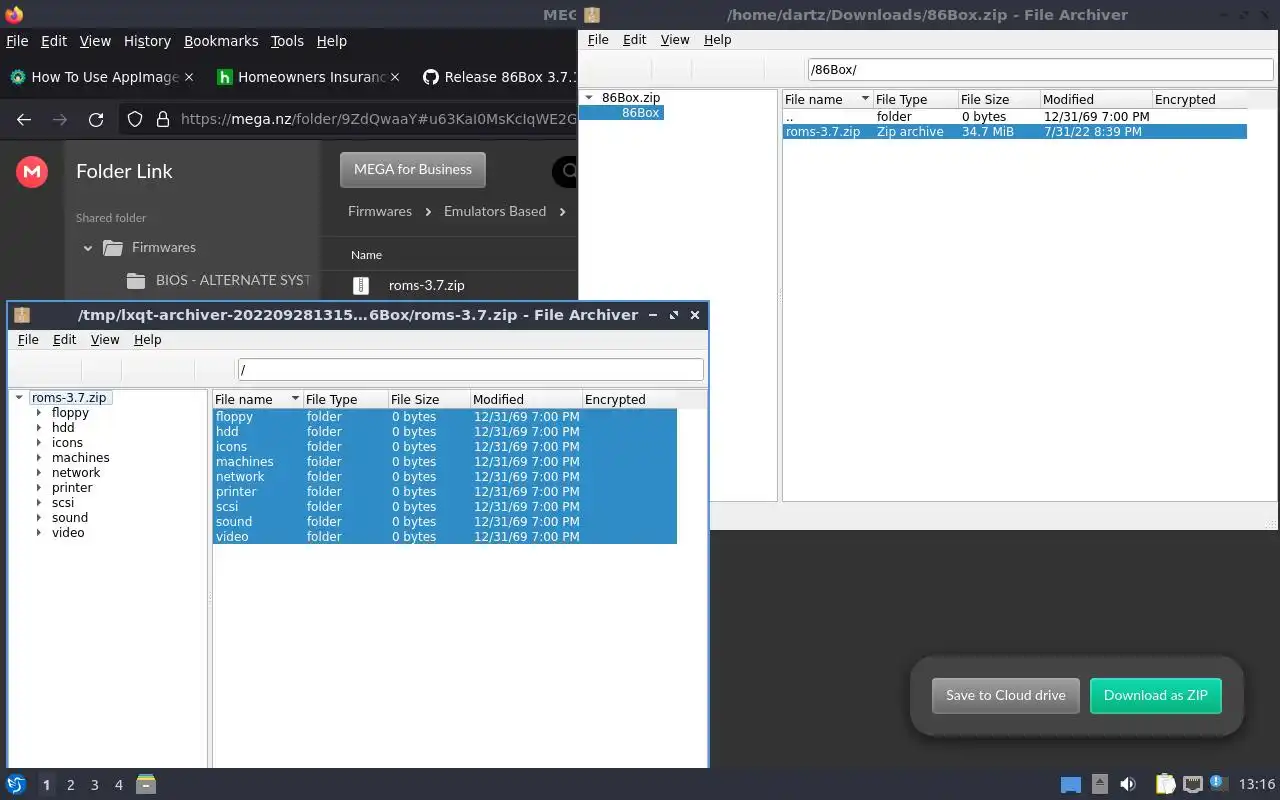Click the Firmwares folder icon in MEGA
Viewport: 1280px width, 800px height.
[114, 247]
